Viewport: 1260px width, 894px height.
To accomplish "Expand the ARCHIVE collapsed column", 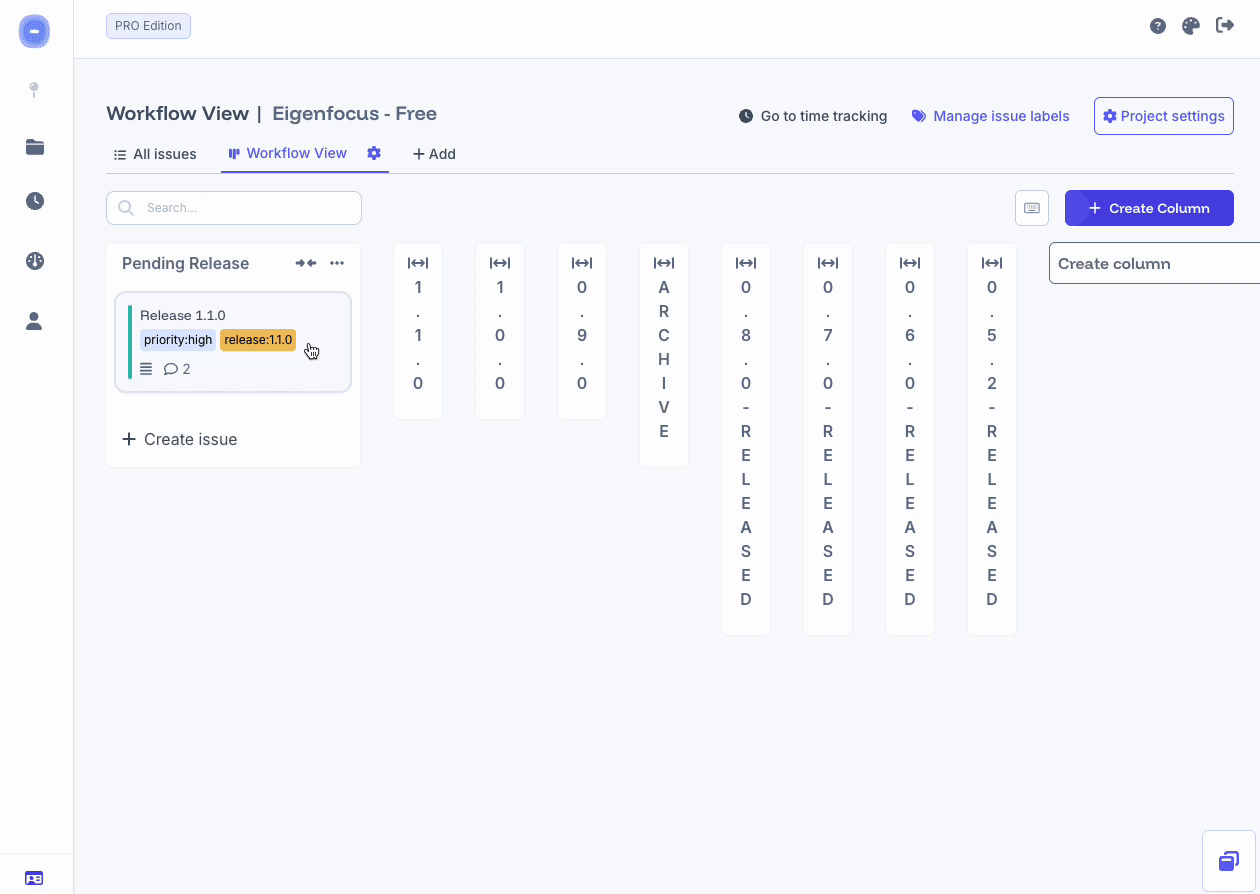I will (x=664, y=263).
